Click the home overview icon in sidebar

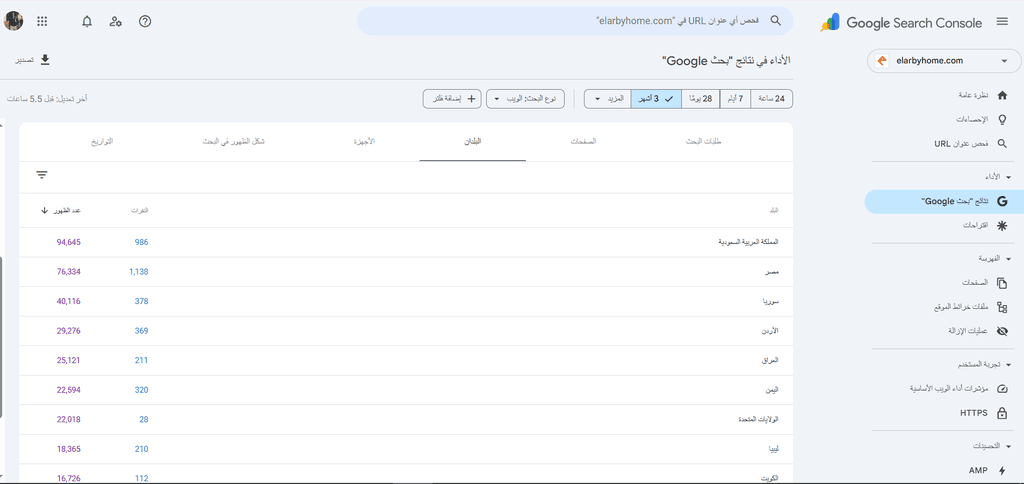click(x=1002, y=95)
